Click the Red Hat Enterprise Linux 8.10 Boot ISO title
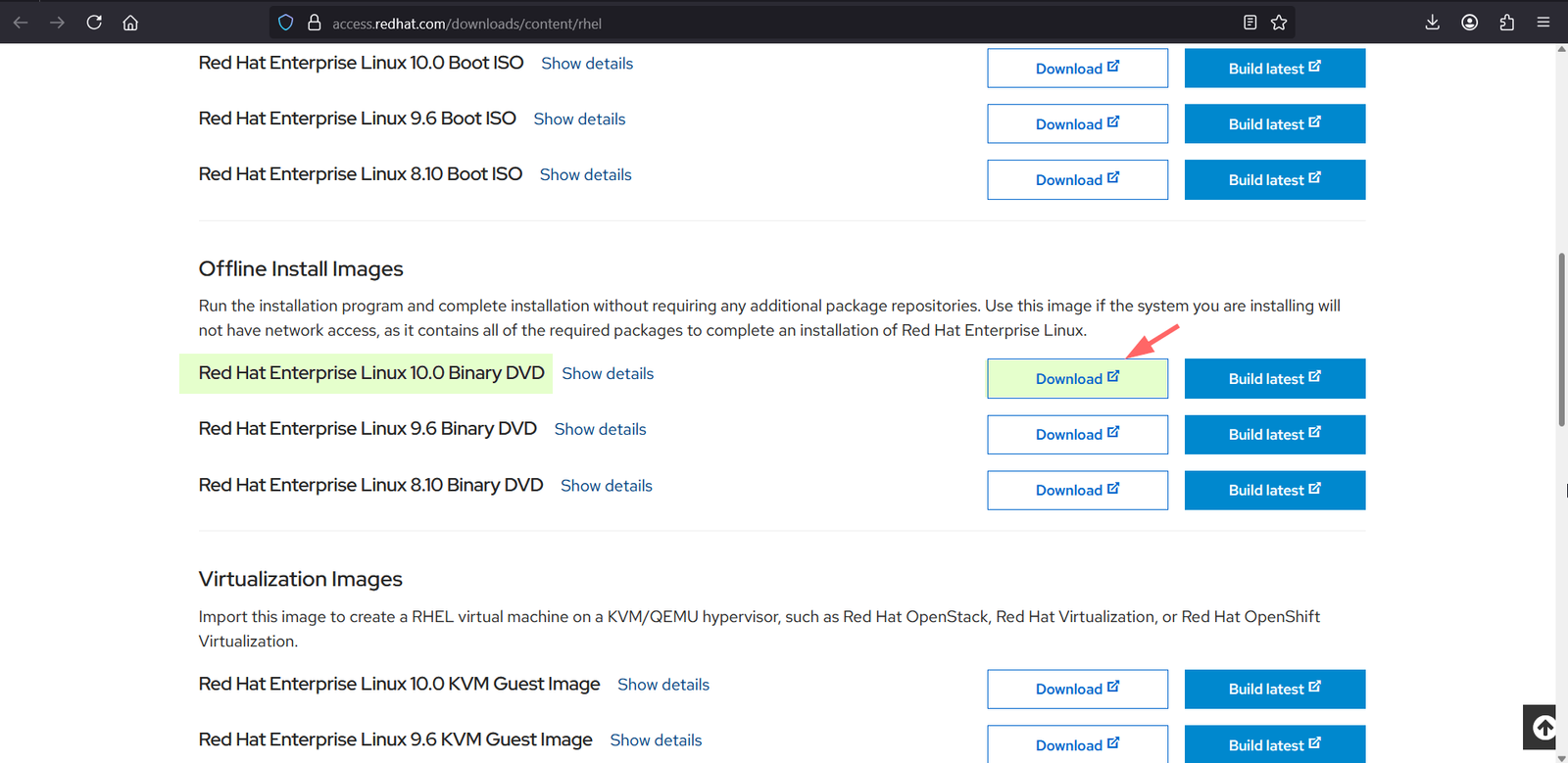This screenshot has height=763, width=1568. click(361, 174)
